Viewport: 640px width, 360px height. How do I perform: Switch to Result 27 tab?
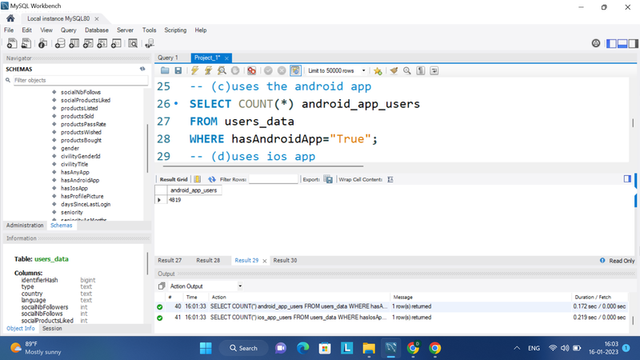click(170, 260)
